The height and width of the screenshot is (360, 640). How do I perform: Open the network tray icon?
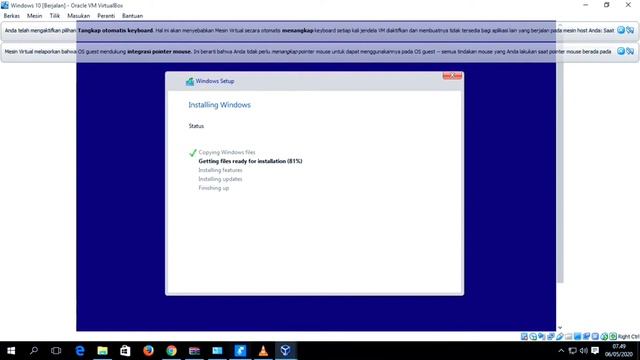(x=573, y=351)
